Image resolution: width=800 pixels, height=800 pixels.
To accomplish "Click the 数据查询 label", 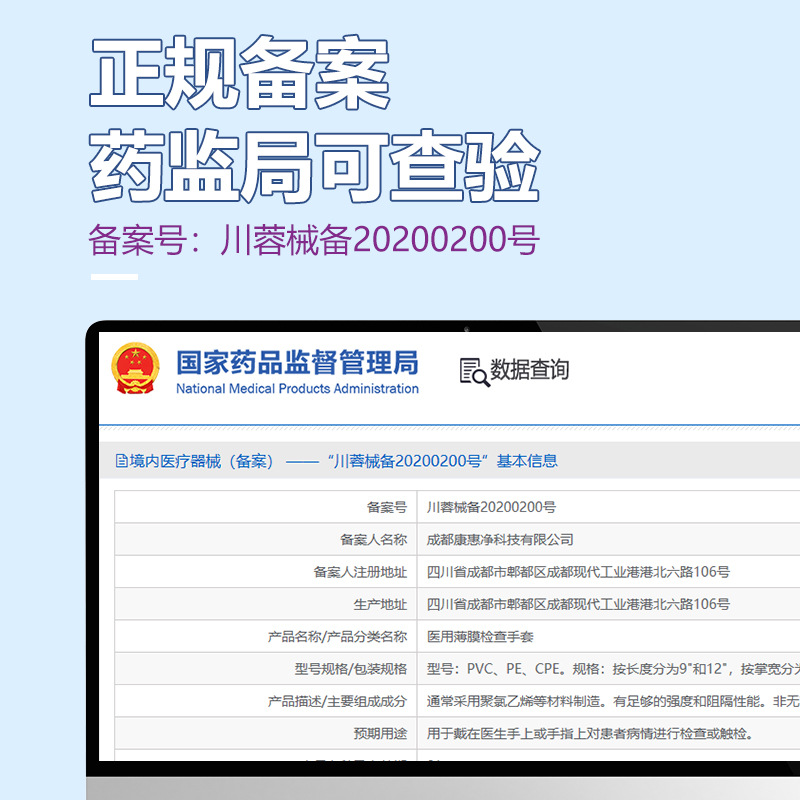I will (530, 369).
